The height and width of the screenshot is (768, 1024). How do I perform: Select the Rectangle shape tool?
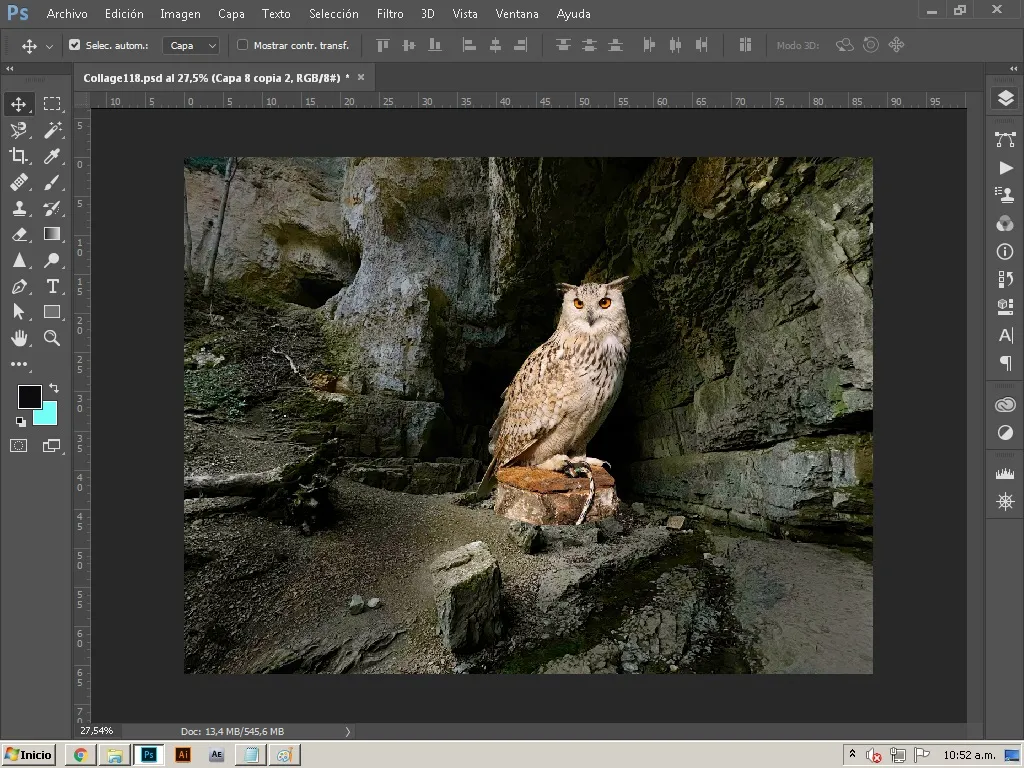[x=52, y=312]
